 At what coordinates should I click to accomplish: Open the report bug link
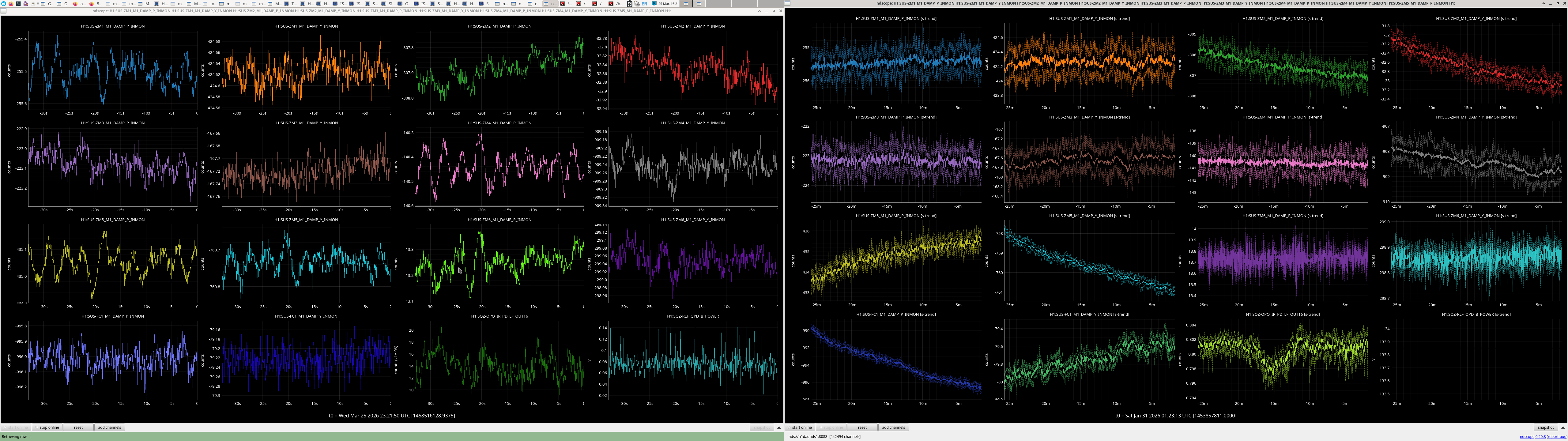point(1557,437)
